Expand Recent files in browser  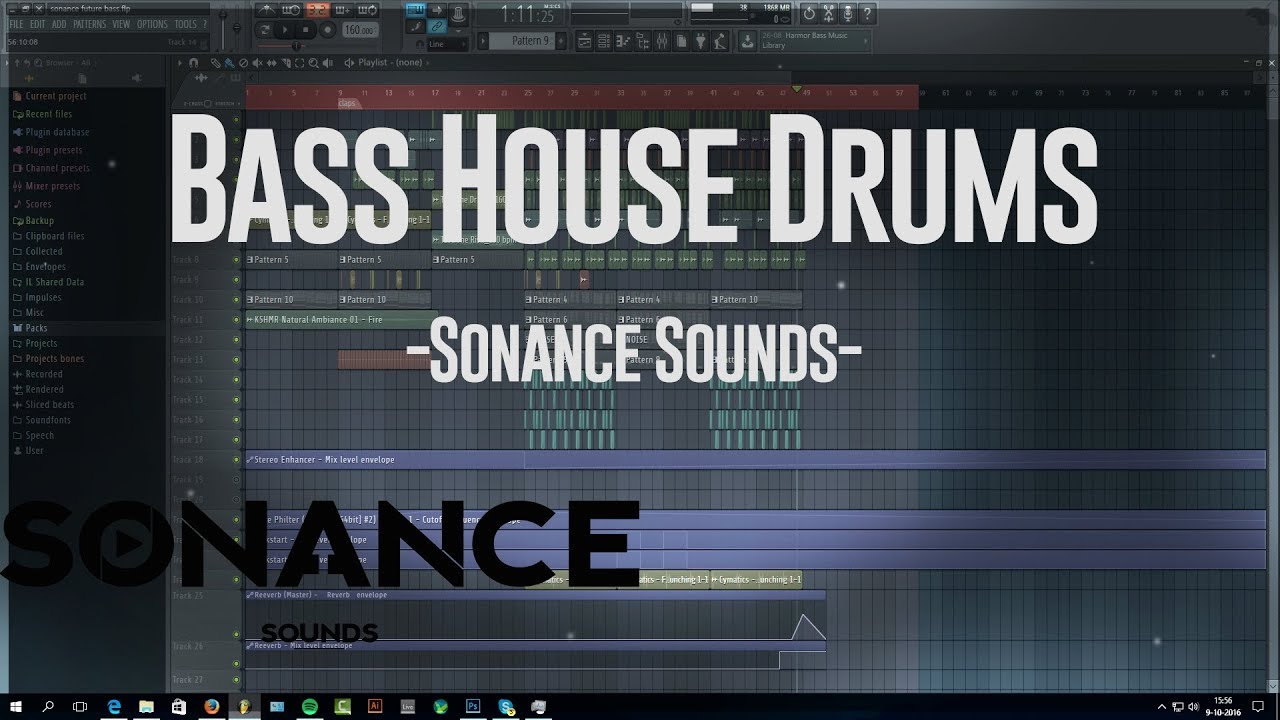coord(42,114)
